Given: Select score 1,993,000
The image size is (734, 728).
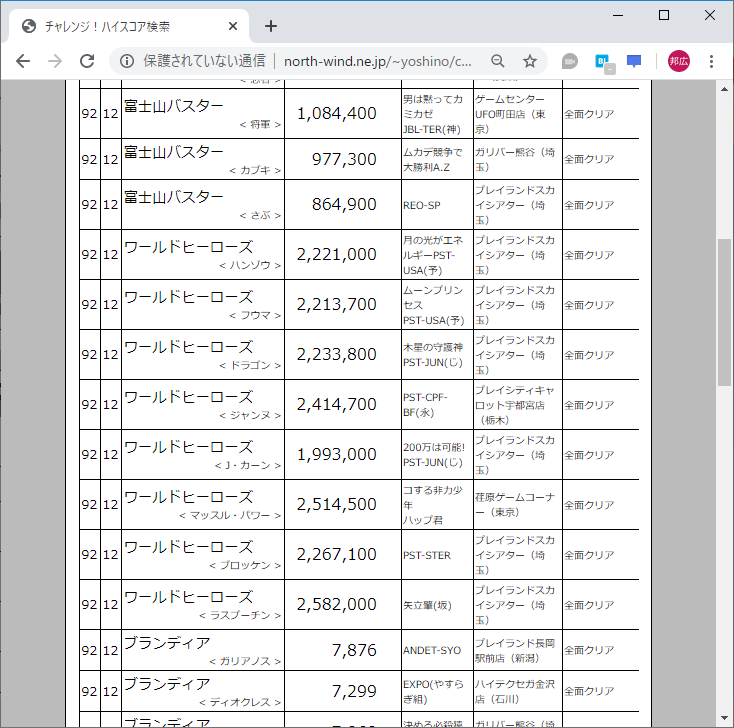Looking at the screenshot, I should pyautogui.click(x=337, y=454).
